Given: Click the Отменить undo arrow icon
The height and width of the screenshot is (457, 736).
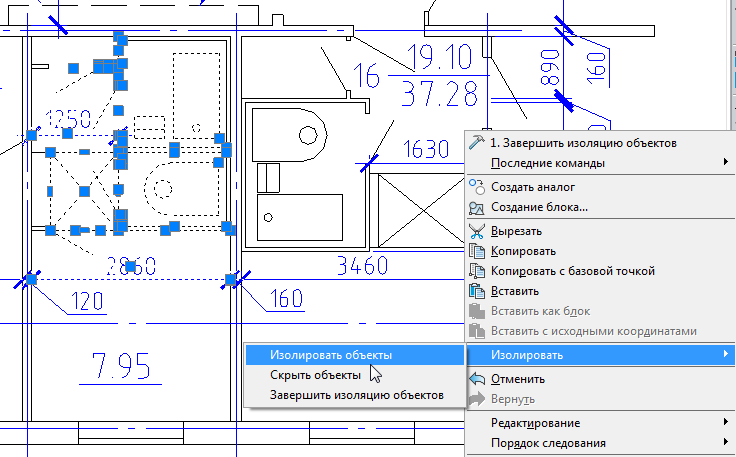Looking at the screenshot, I should pyautogui.click(x=477, y=379).
